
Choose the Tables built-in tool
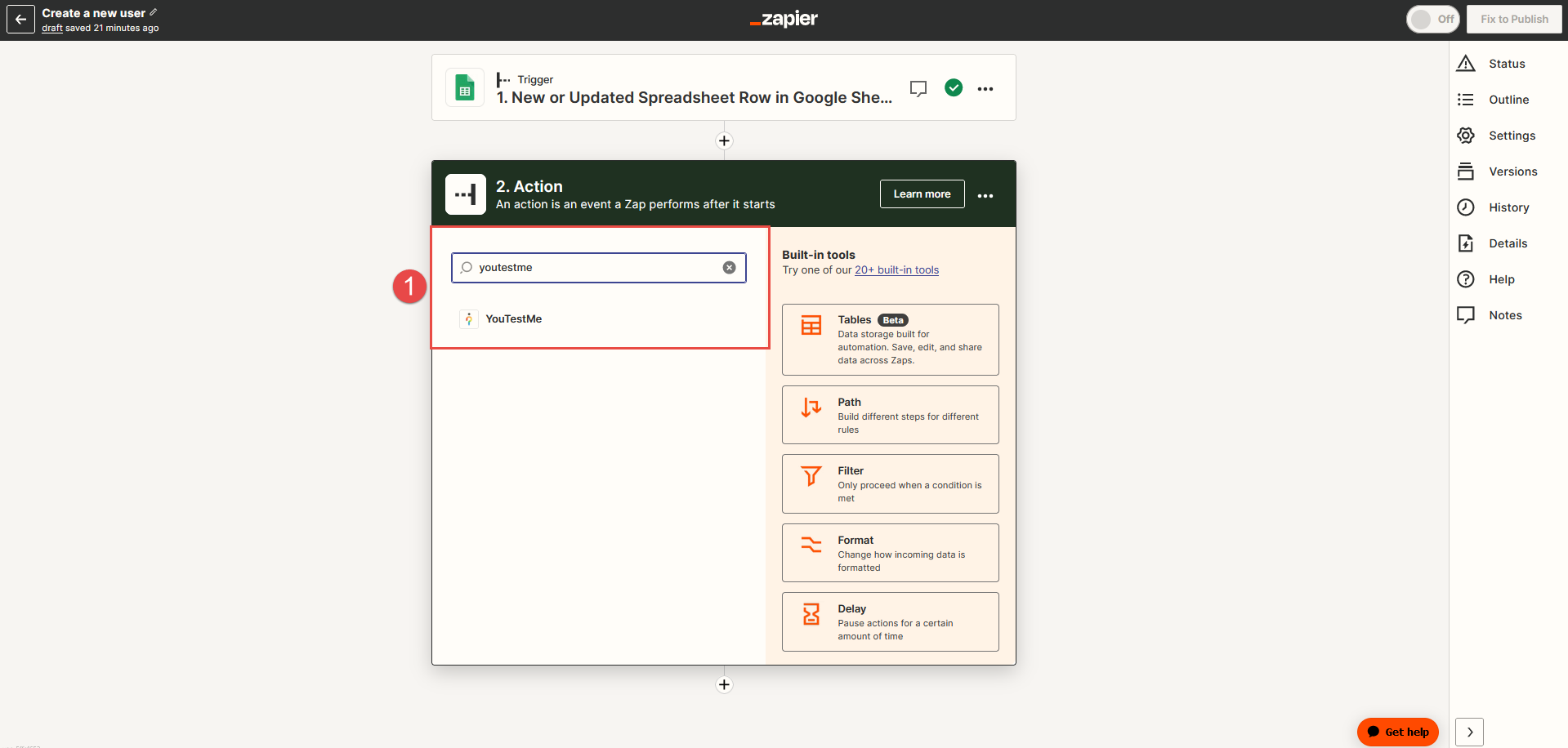click(891, 340)
